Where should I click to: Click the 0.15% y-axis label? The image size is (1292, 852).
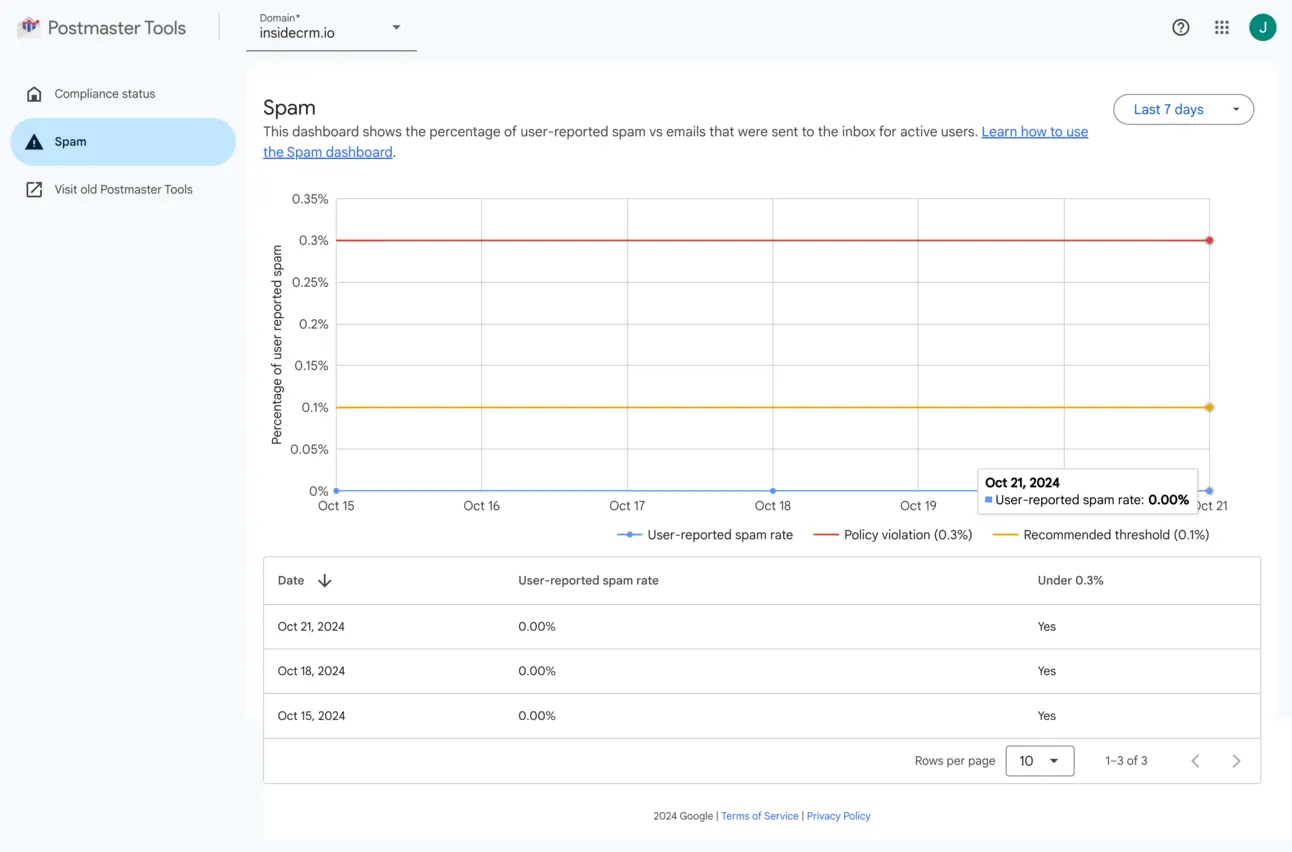[x=310, y=366]
